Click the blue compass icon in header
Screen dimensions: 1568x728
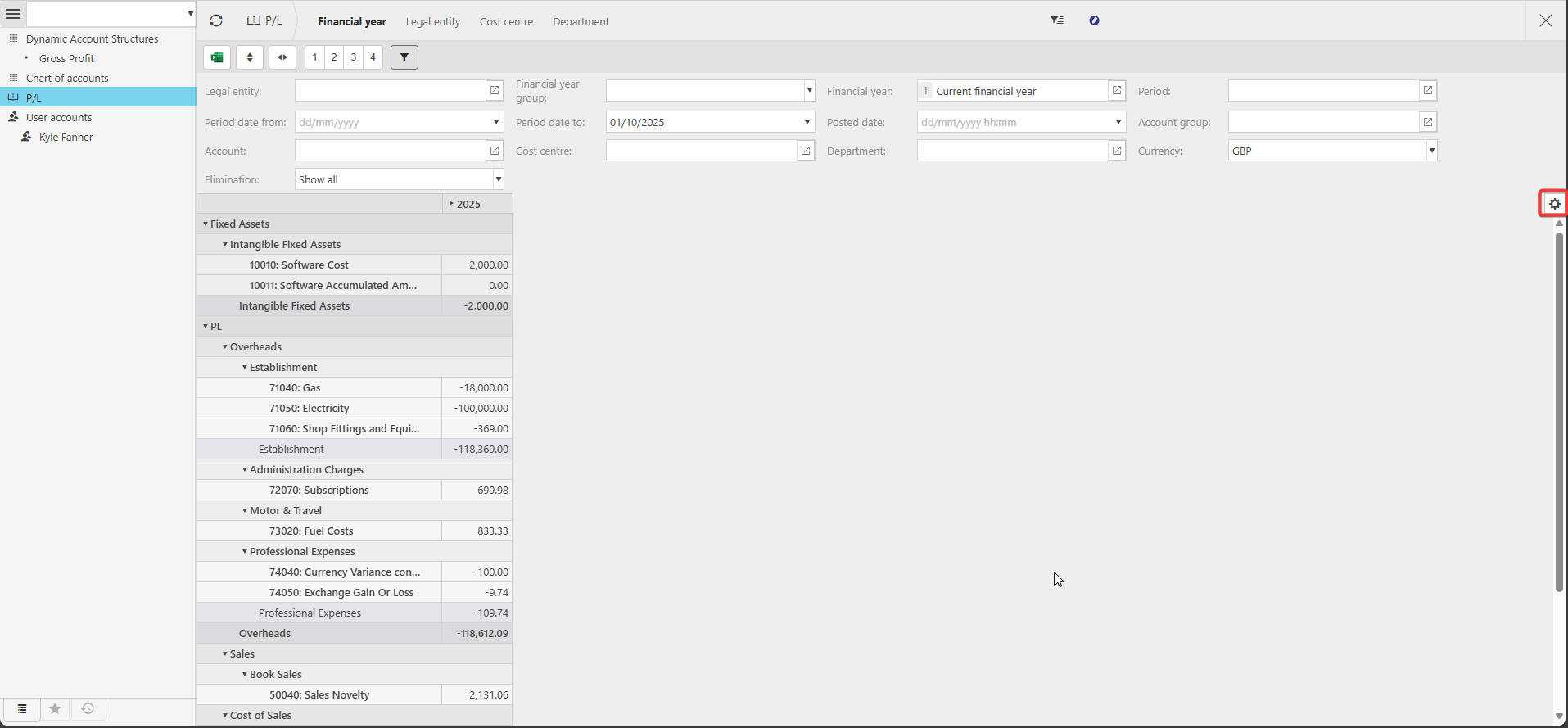click(x=1094, y=21)
